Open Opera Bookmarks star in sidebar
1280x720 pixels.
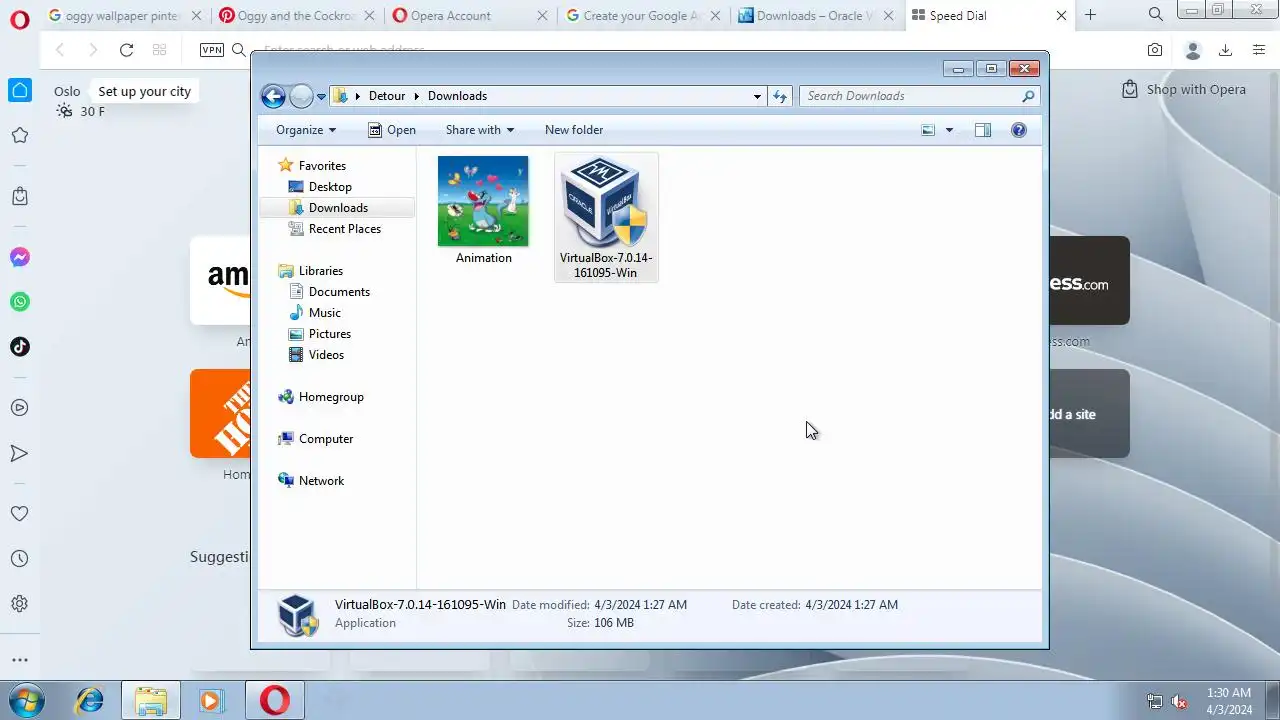tap(19, 135)
